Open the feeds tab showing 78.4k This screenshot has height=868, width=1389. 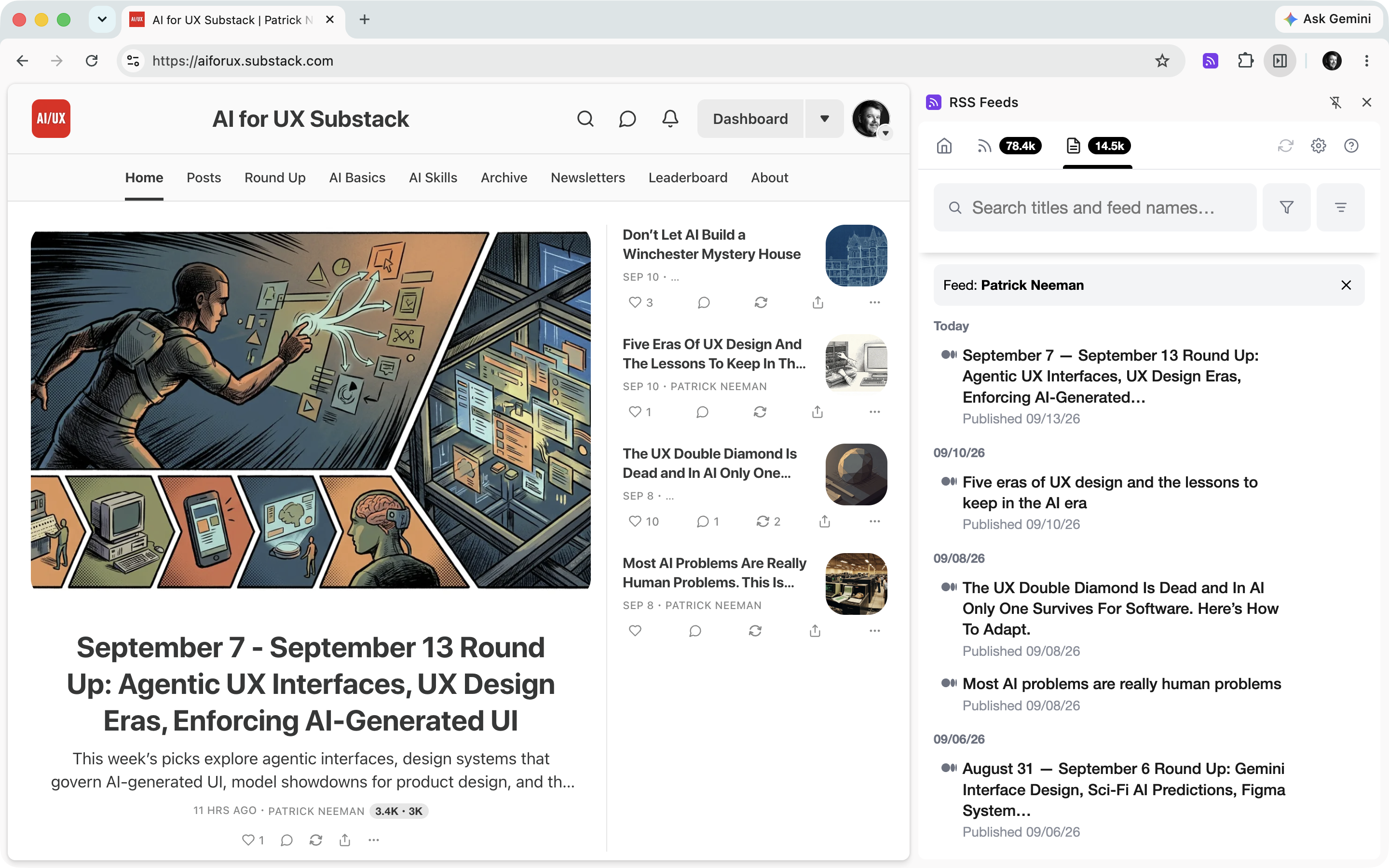click(1008, 146)
